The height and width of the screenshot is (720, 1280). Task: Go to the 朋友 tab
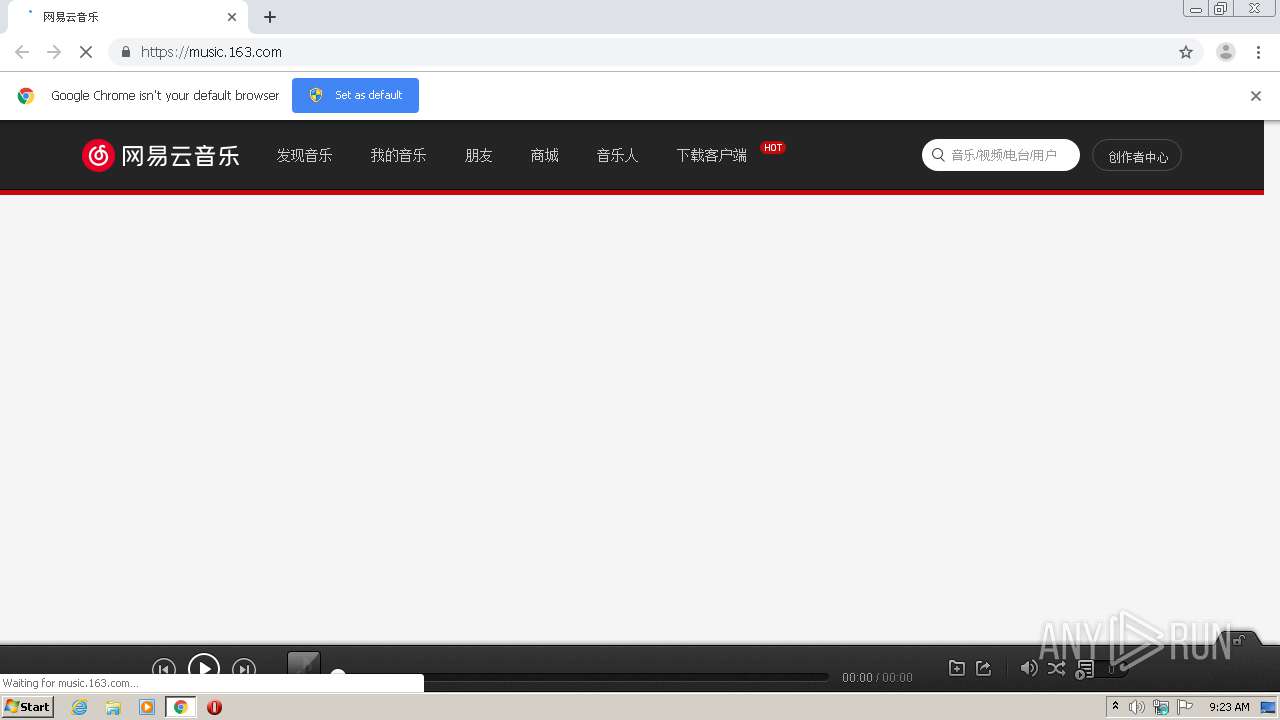479,155
